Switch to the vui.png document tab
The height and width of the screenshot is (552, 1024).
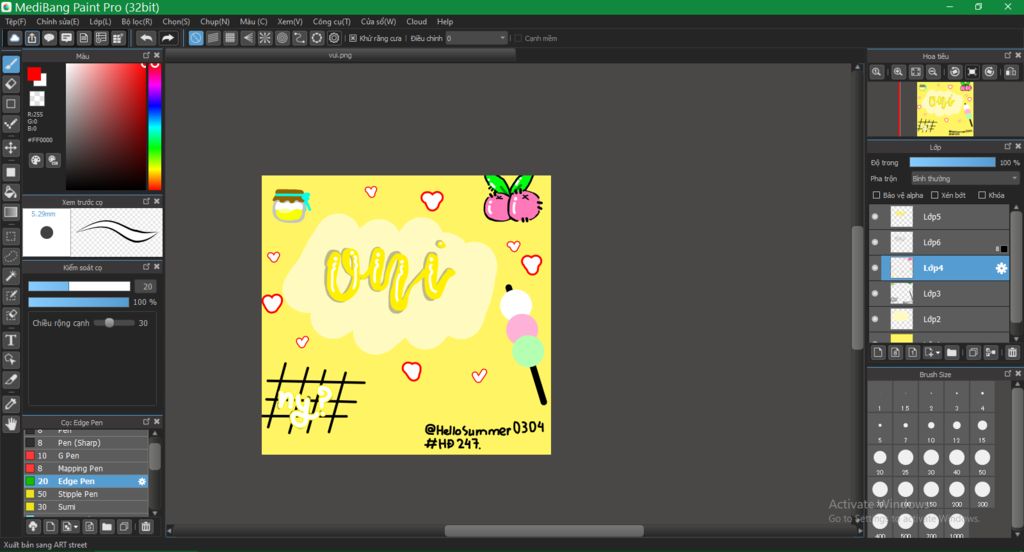pos(340,56)
